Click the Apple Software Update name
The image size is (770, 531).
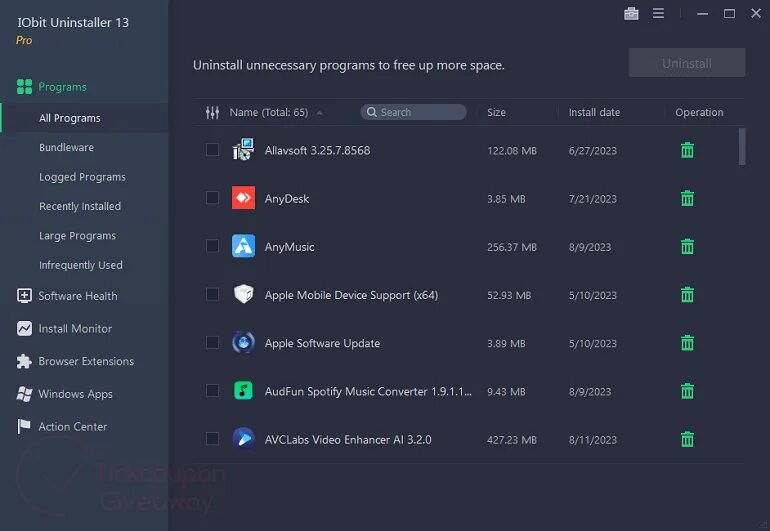tap(322, 343)
